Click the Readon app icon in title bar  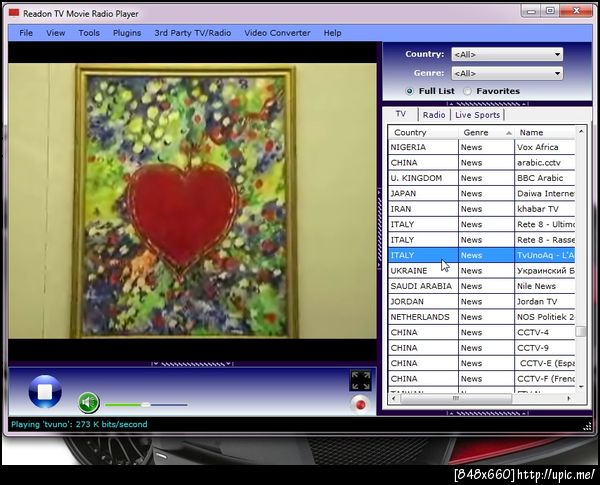tap(14, 13)
